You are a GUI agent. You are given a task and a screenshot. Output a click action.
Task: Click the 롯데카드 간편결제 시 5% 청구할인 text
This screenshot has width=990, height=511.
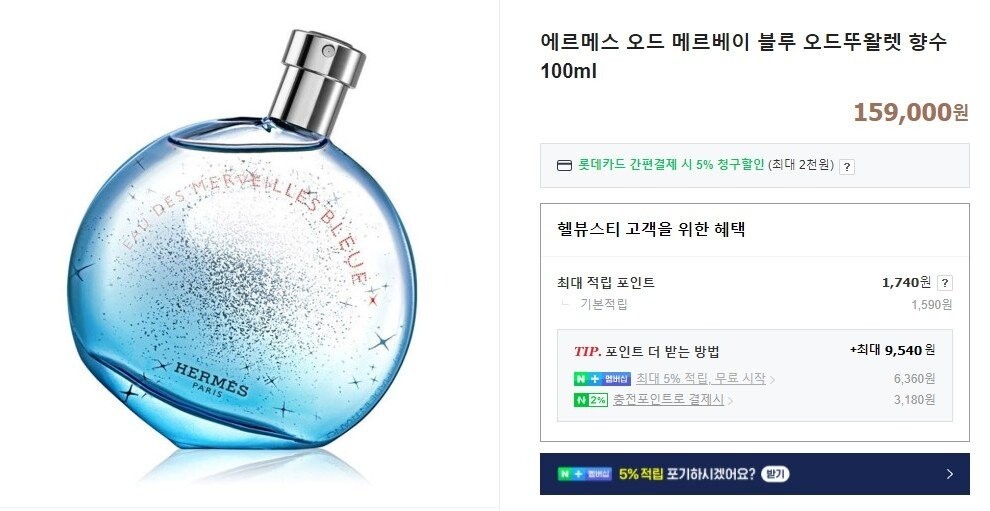(x=671, y=165)
